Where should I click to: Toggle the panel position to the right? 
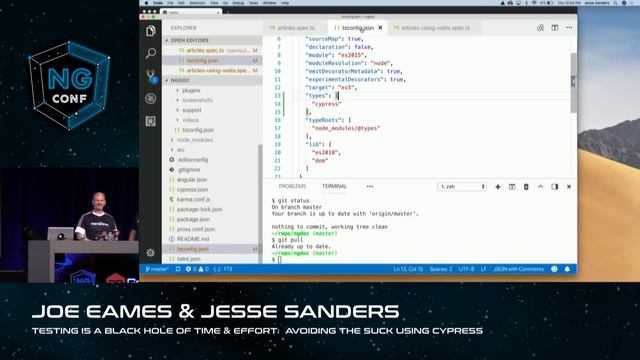(x=555, y=187)
